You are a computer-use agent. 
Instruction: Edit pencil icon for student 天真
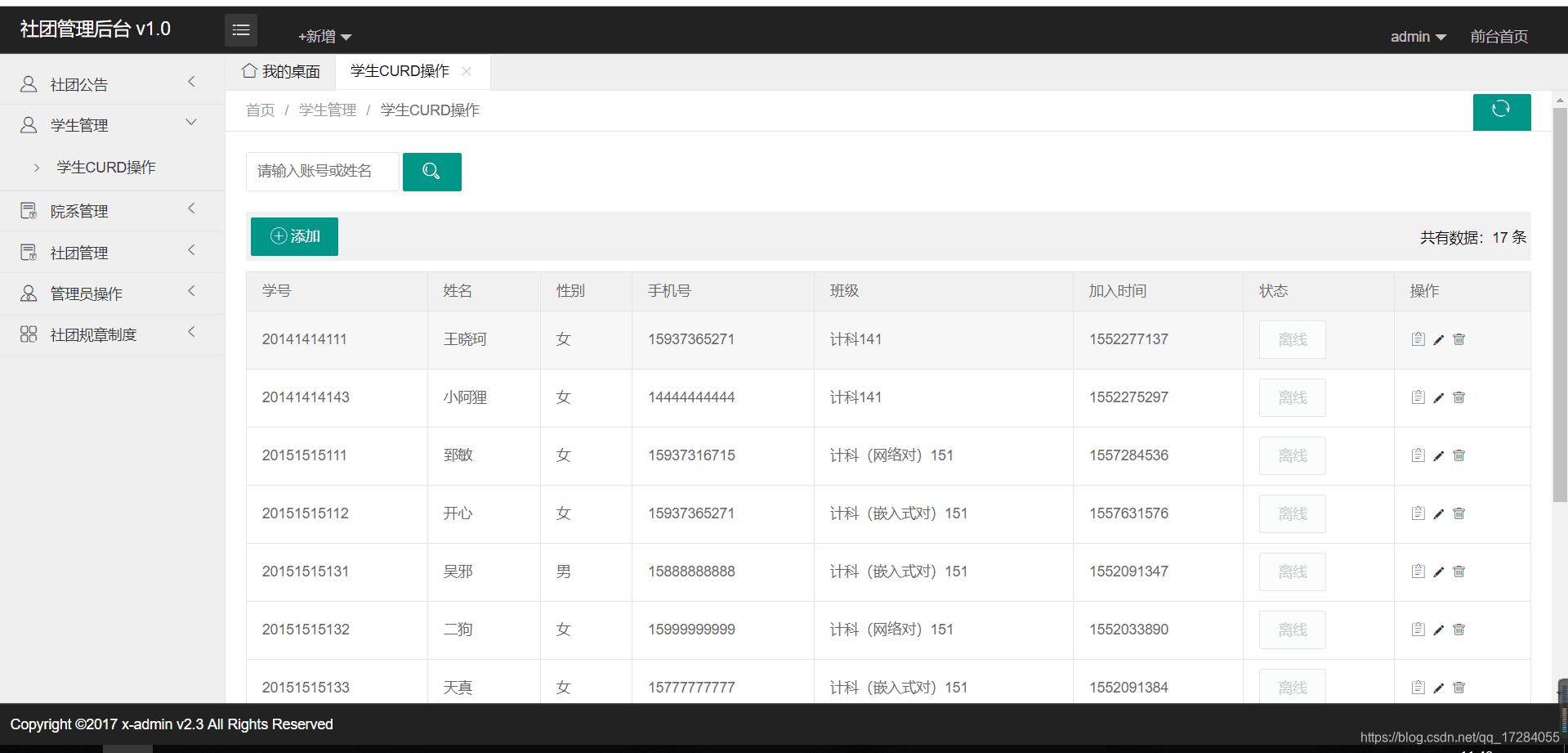tap(1439, 688)
